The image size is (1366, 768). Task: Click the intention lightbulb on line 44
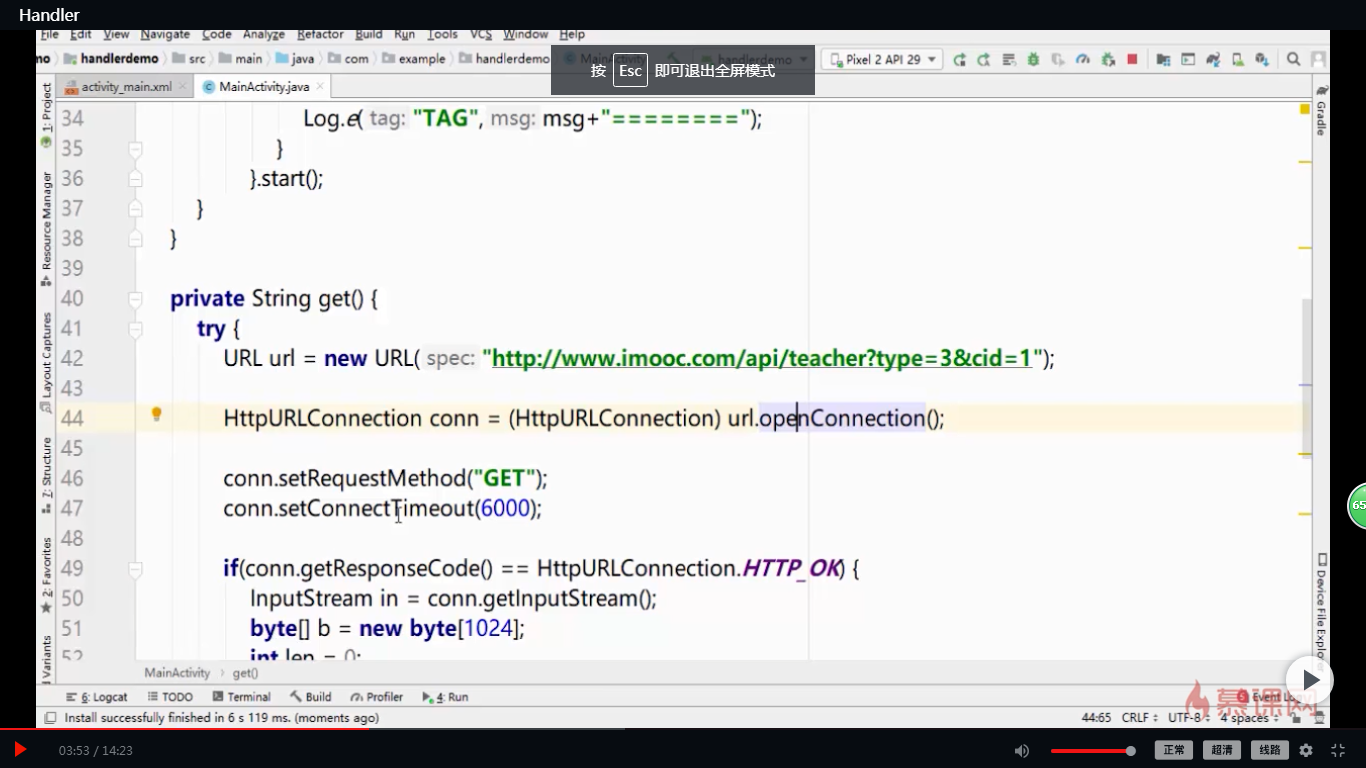pyautogui.click(x=156, y=414)
